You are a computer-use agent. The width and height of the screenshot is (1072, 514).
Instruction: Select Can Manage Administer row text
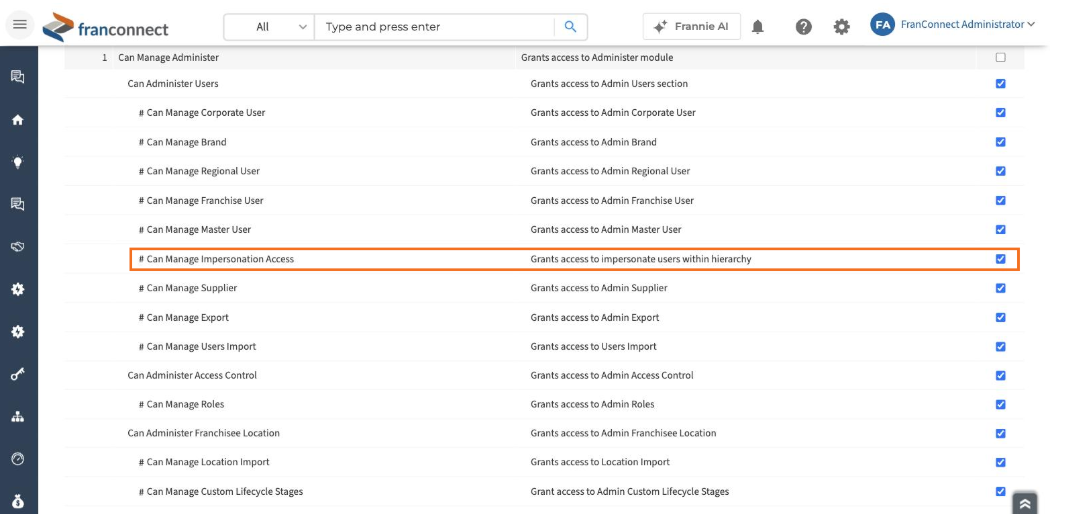[168, 57]
